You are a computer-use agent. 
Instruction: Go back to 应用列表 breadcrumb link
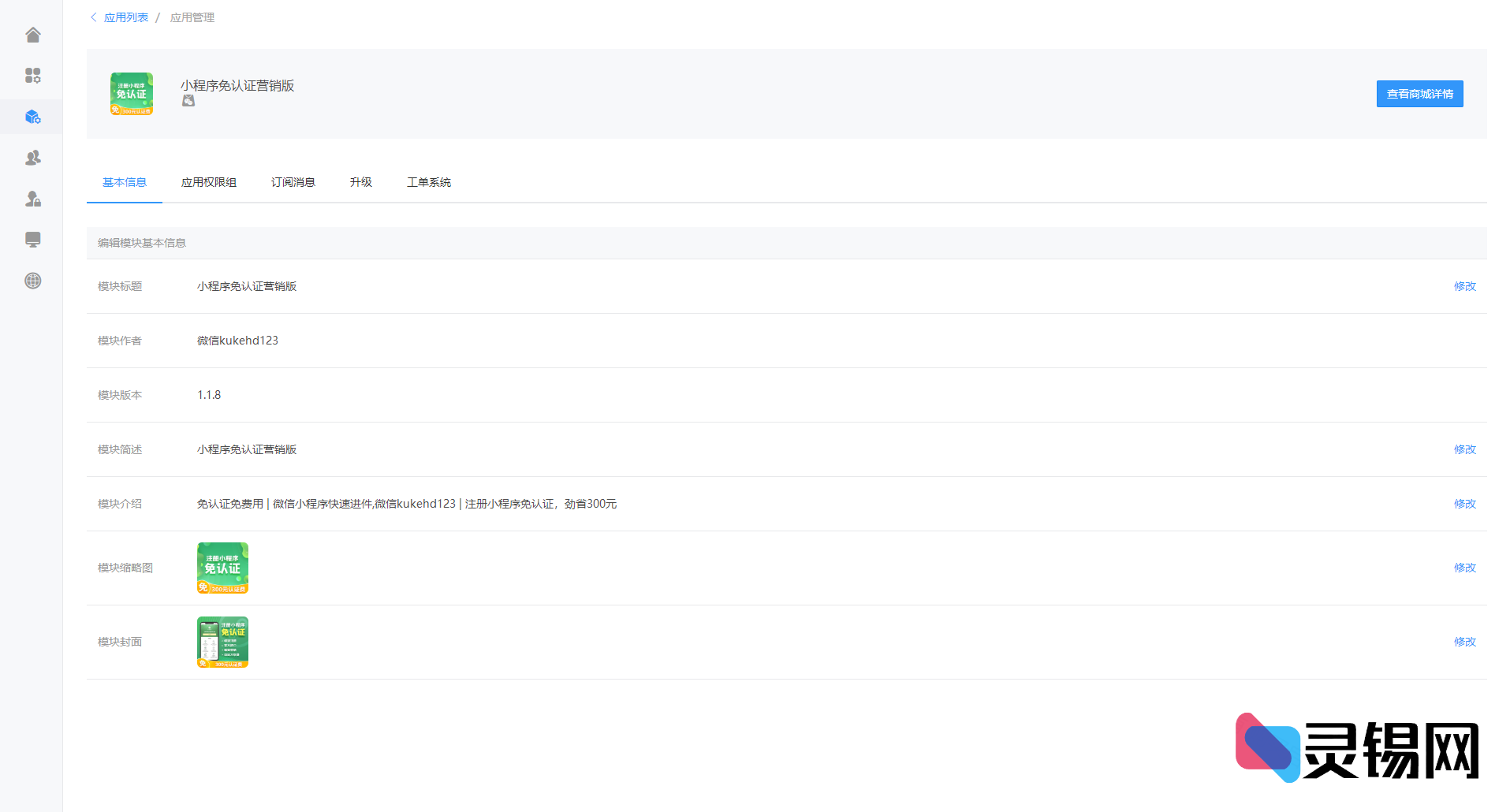click(x=126, y=17)
